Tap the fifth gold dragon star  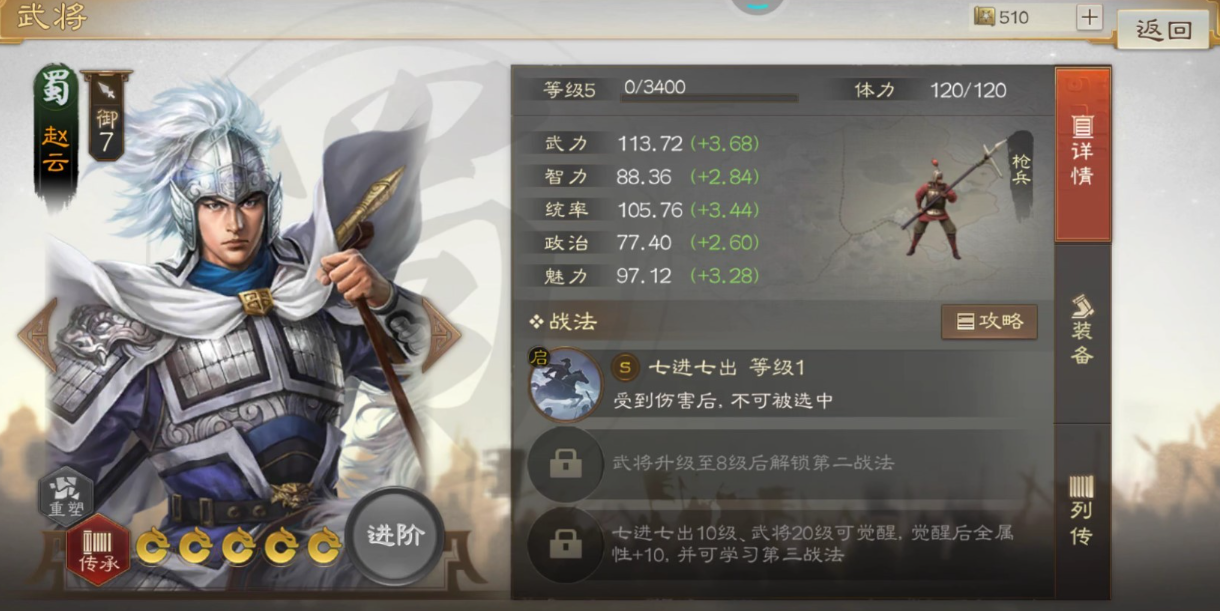[x=324, y=546]
